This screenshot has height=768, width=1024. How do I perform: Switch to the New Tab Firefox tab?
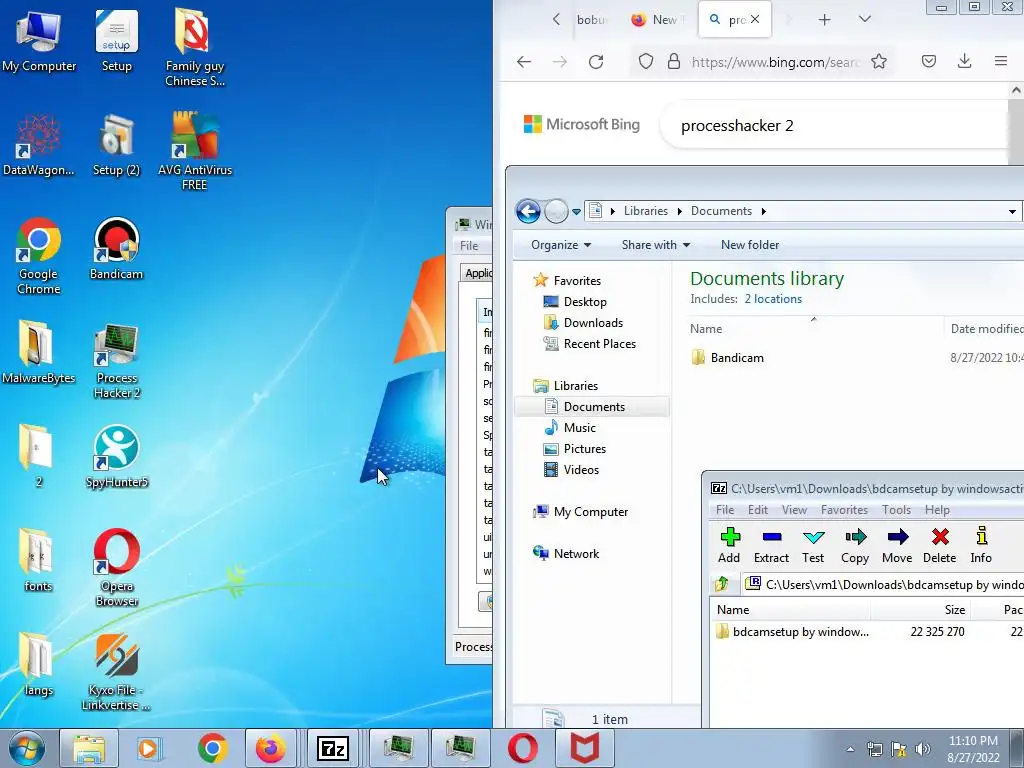coord(657,20)
